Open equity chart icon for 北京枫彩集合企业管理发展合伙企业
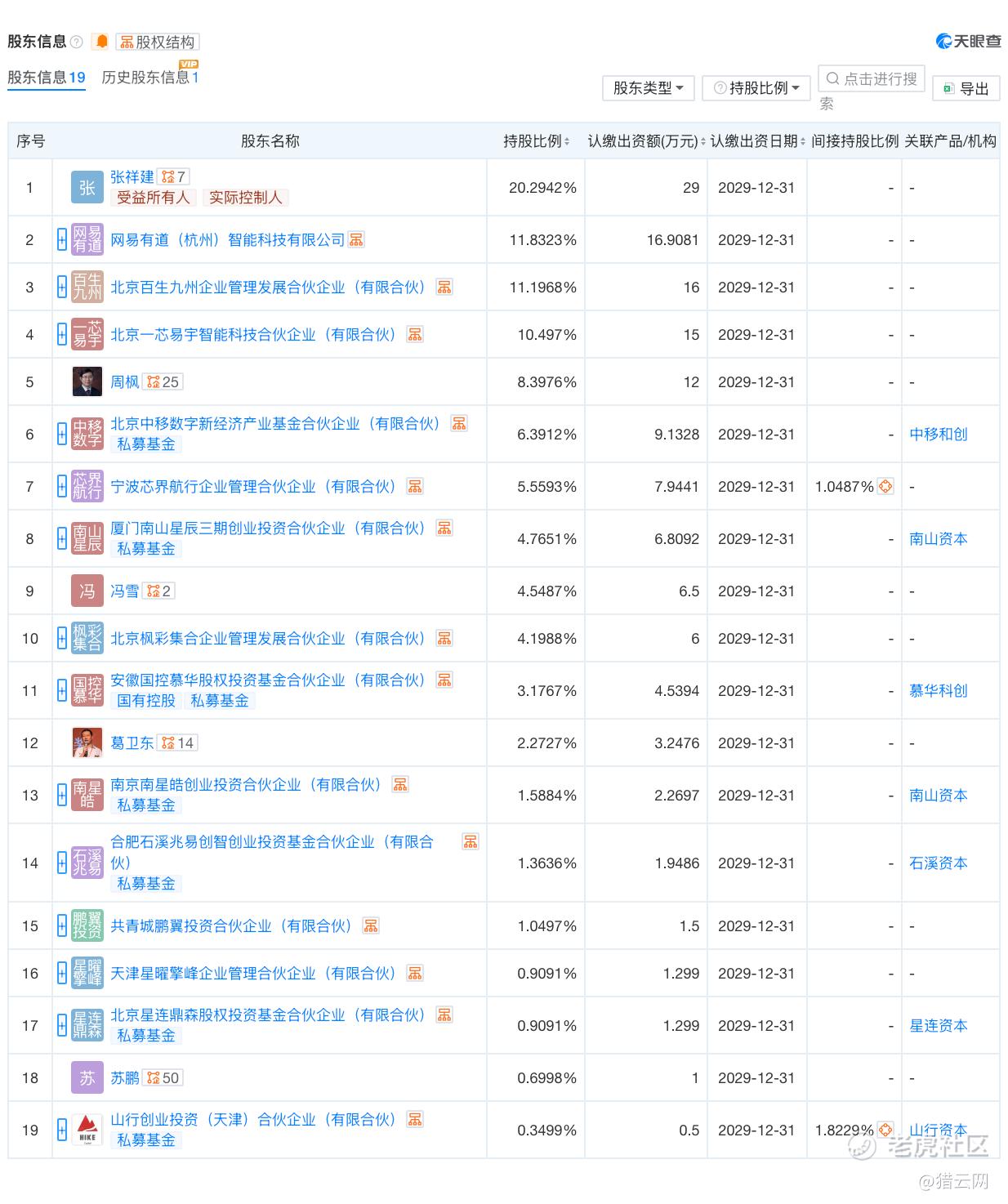Screen dimensions: 1008x1204 [444, 639]
